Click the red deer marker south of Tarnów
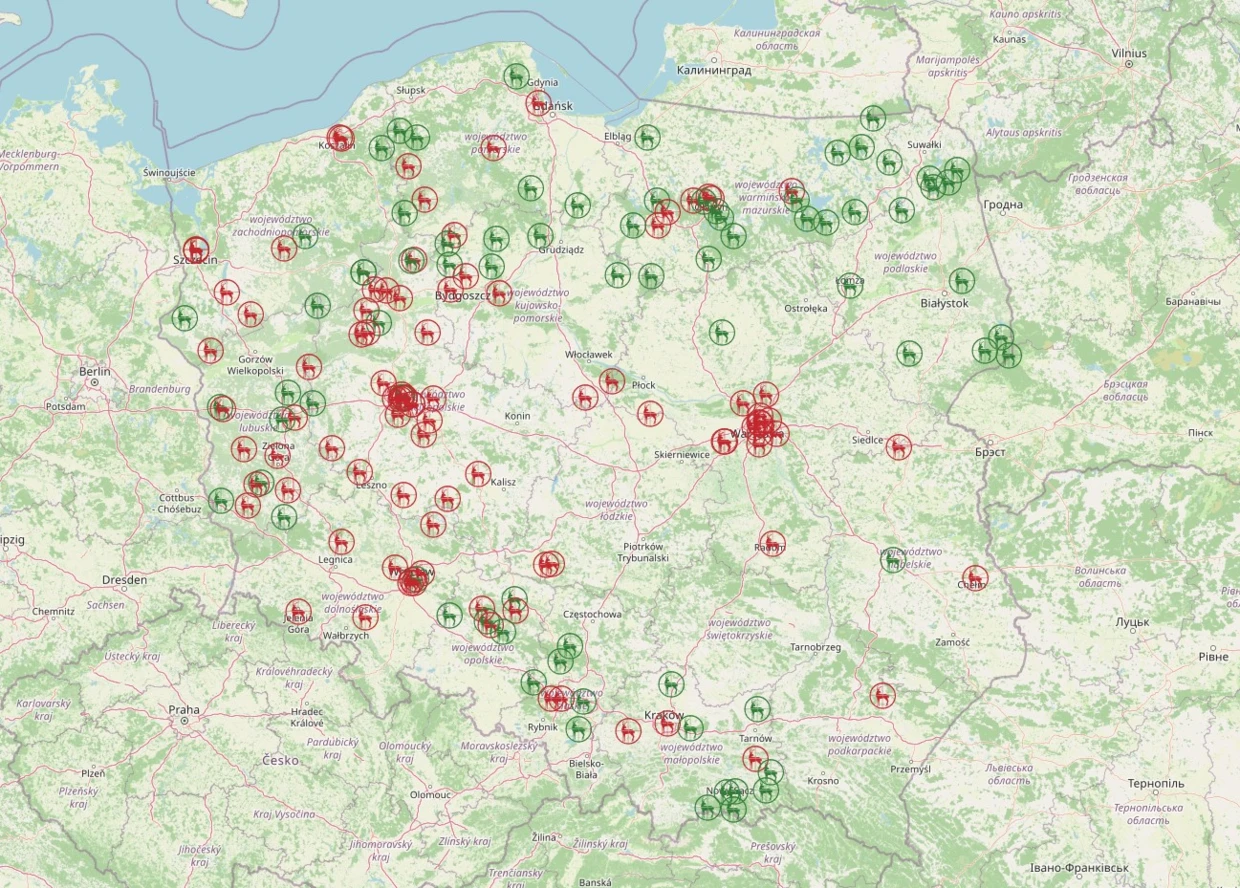Screen dimensions: 1240x888 [x=755, y=758]
